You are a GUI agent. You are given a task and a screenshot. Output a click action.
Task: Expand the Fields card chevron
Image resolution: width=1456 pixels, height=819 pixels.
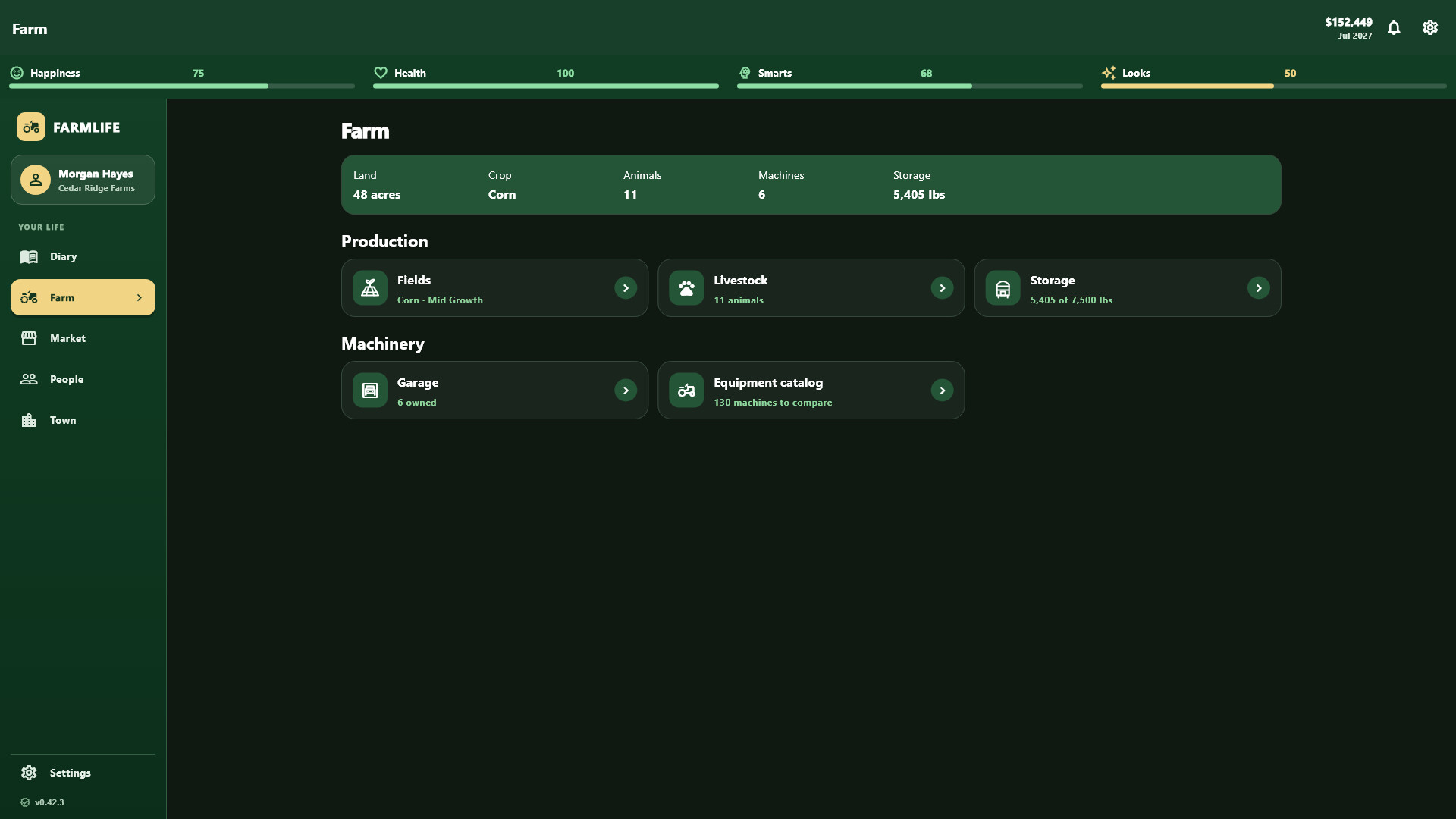tap(626, 288)
